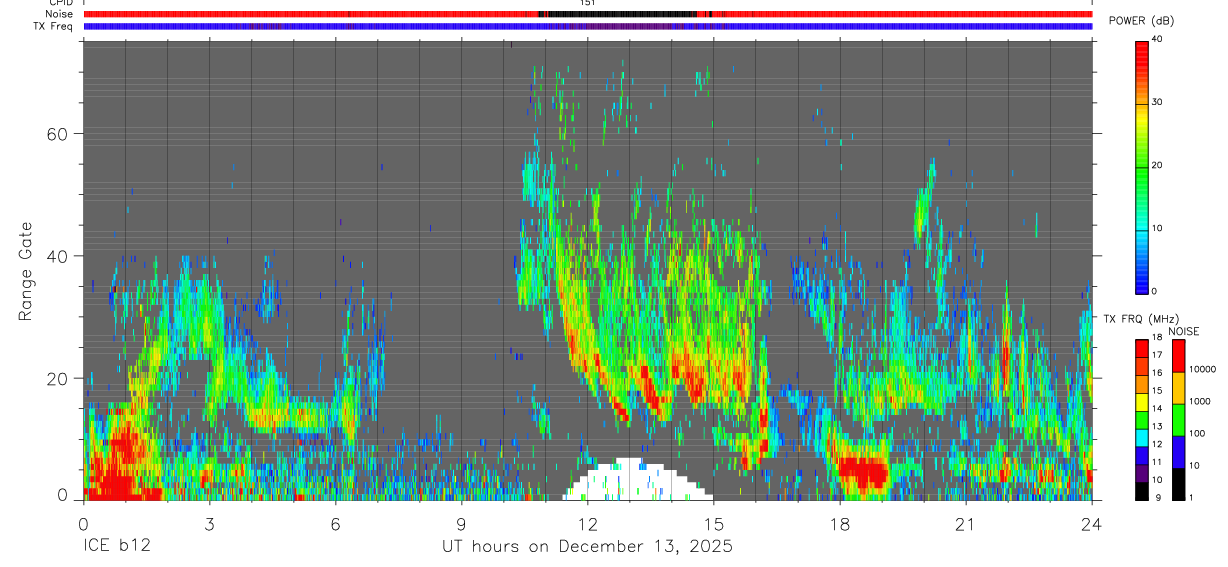Click the '16' label on TX FRQ scale
1228x567 pixels.
coord(1157,373)
